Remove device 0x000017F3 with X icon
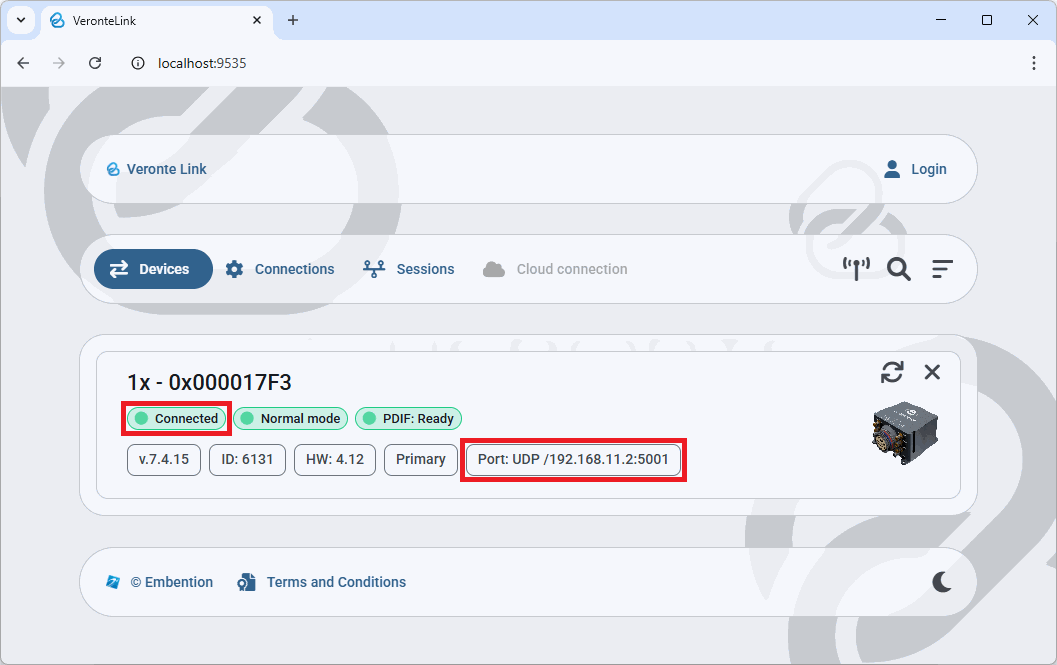Image resolution: width=1057 pixels, height=665 pixels. 932,372
